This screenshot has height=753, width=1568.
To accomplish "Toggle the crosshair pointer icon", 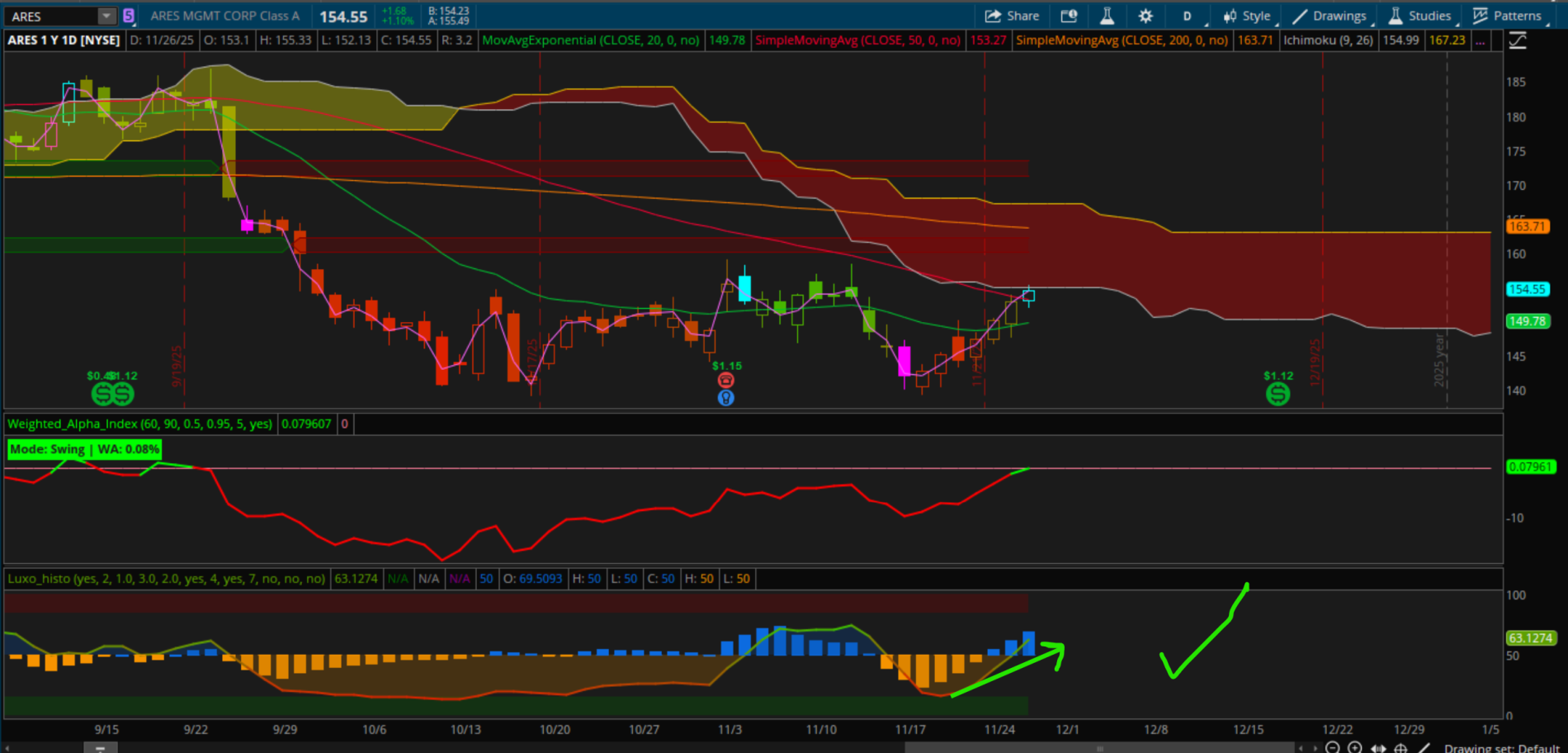I will point(1400,748).
